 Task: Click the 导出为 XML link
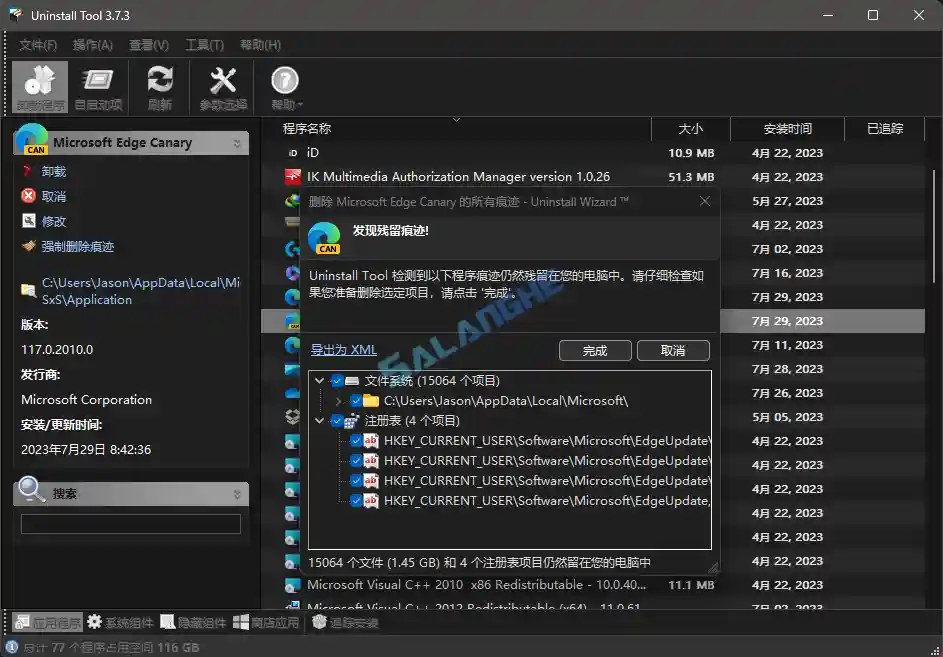(343, 349)
